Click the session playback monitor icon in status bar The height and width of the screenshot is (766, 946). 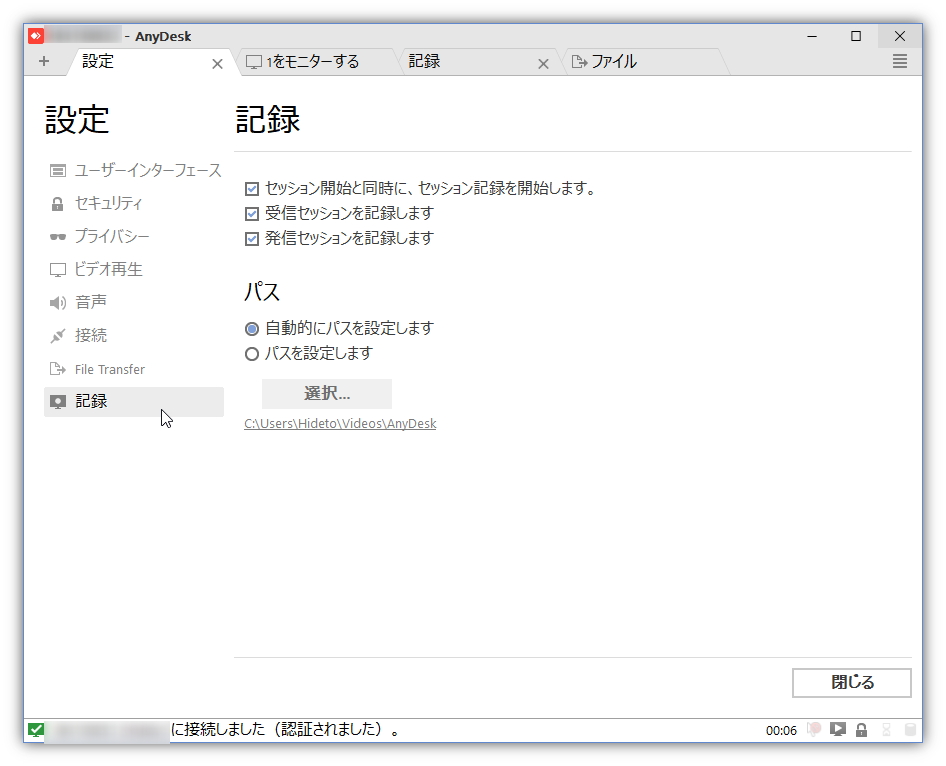coord(838,730)
